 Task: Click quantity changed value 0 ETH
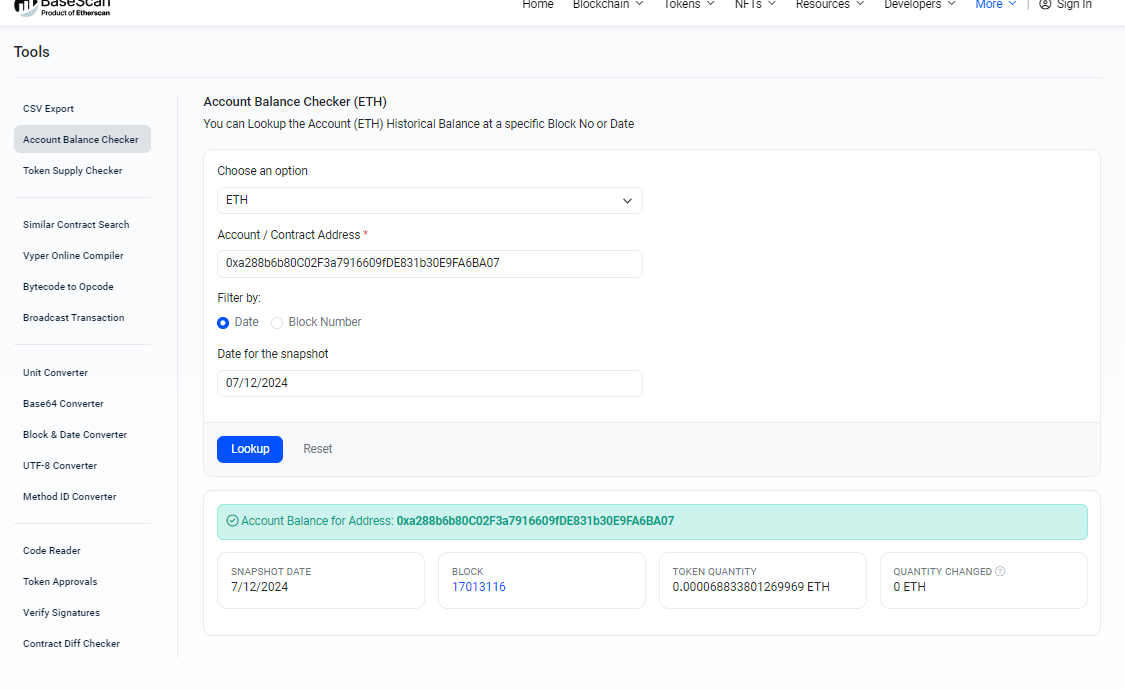[x=909, y=587]
